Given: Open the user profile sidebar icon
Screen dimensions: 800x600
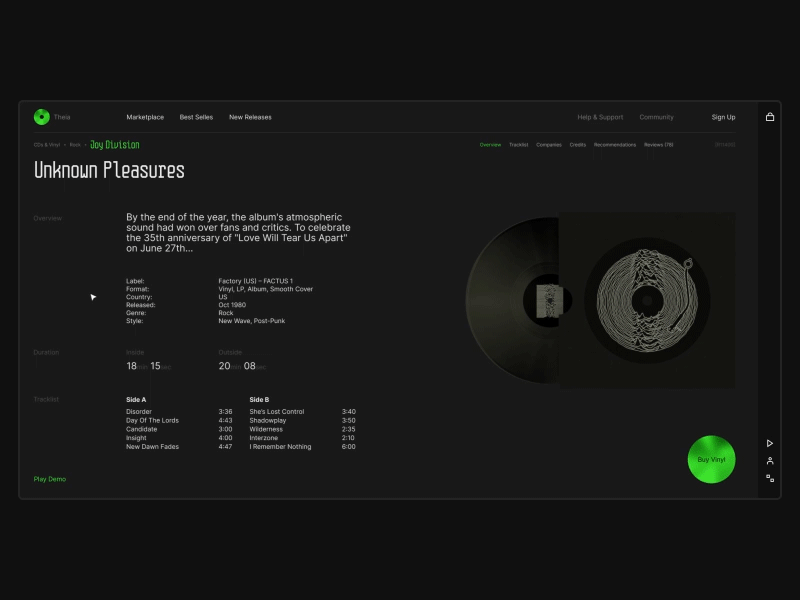Looking at the screenshot, I should (770, 461).
